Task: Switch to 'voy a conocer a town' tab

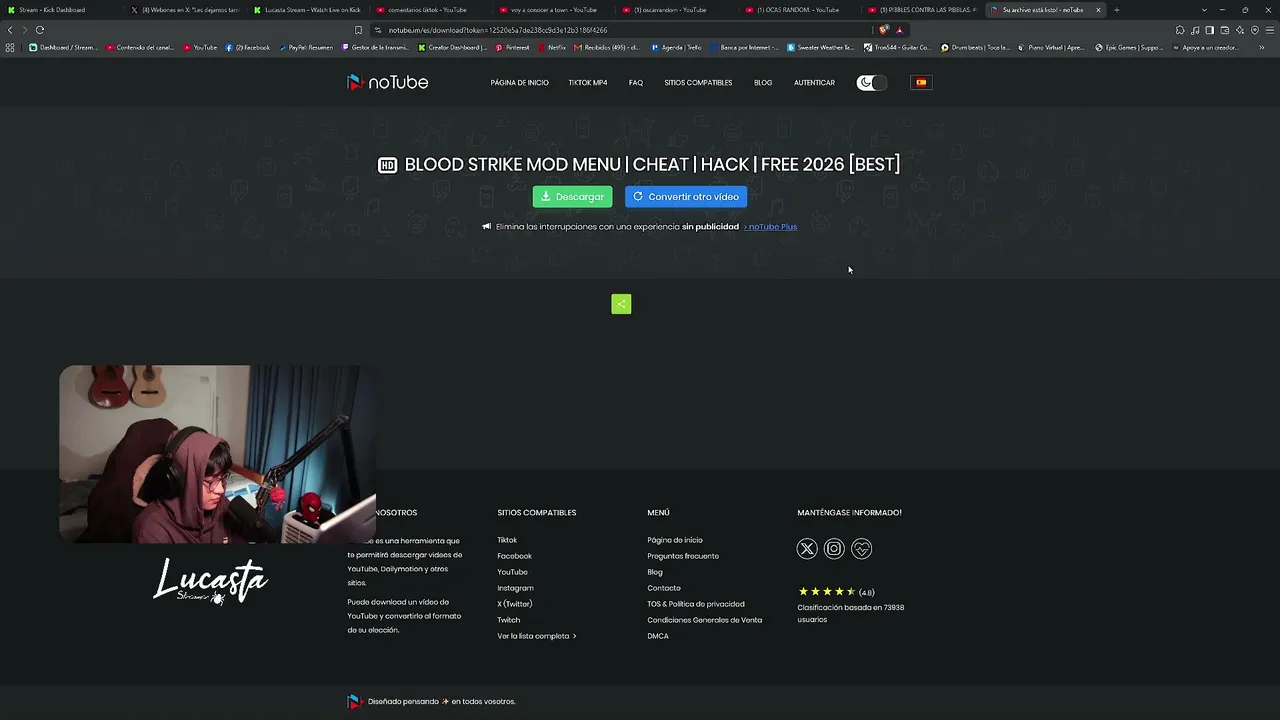Action: [x=554, y=10]
